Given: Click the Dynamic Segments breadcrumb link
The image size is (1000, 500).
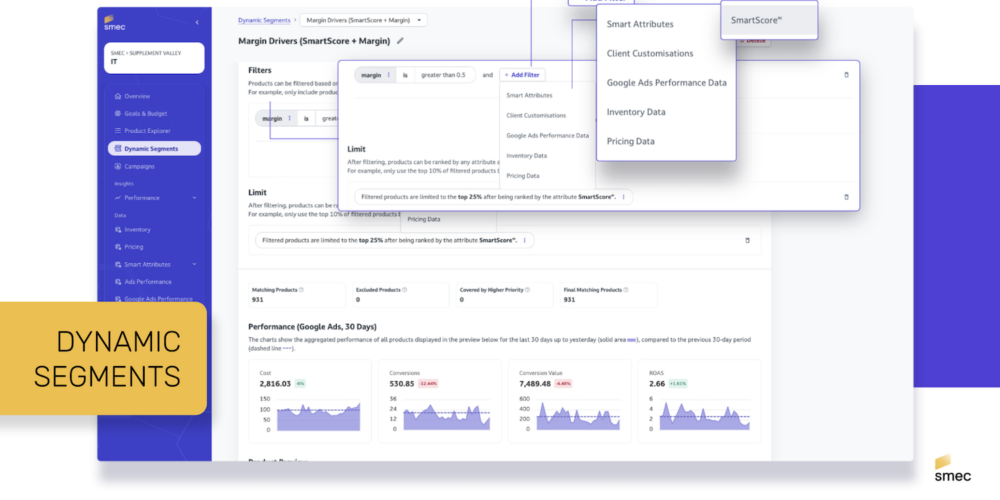Looking at the screenshot, I should (265, 19).
